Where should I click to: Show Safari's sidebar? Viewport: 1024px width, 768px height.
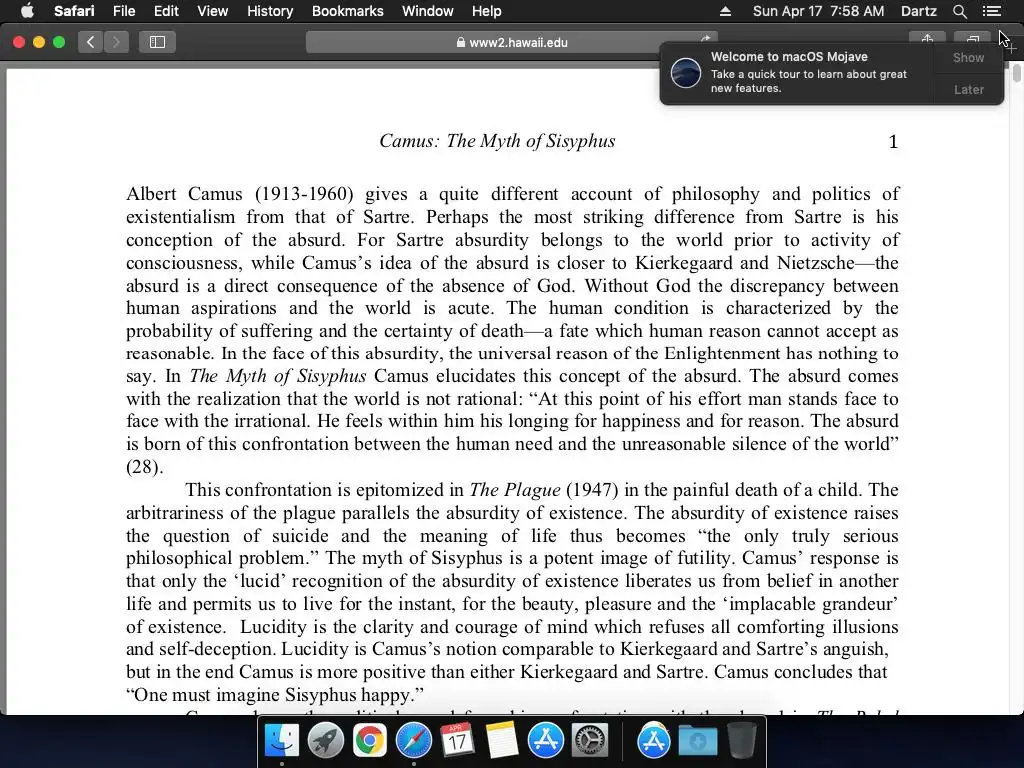[x=157, y=42]
